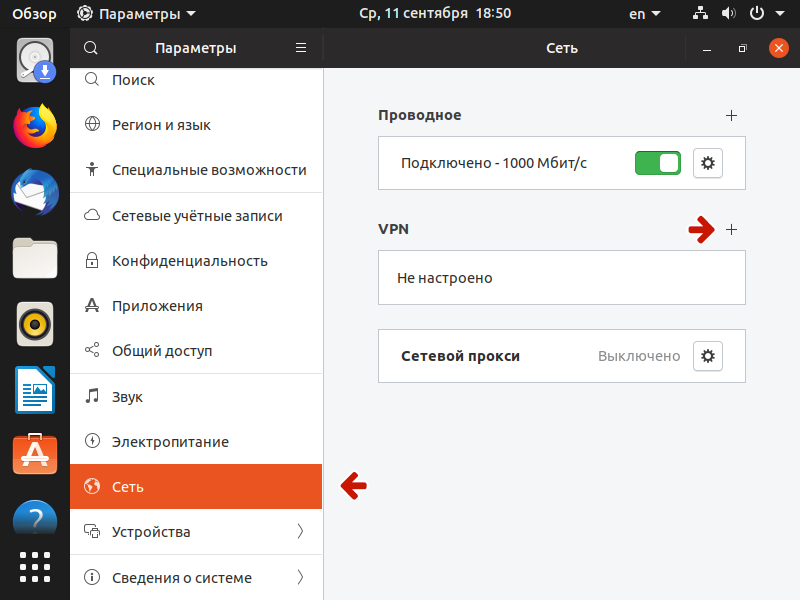
Task: Add a new wired connection profile
Action: (x=731, y=115)
